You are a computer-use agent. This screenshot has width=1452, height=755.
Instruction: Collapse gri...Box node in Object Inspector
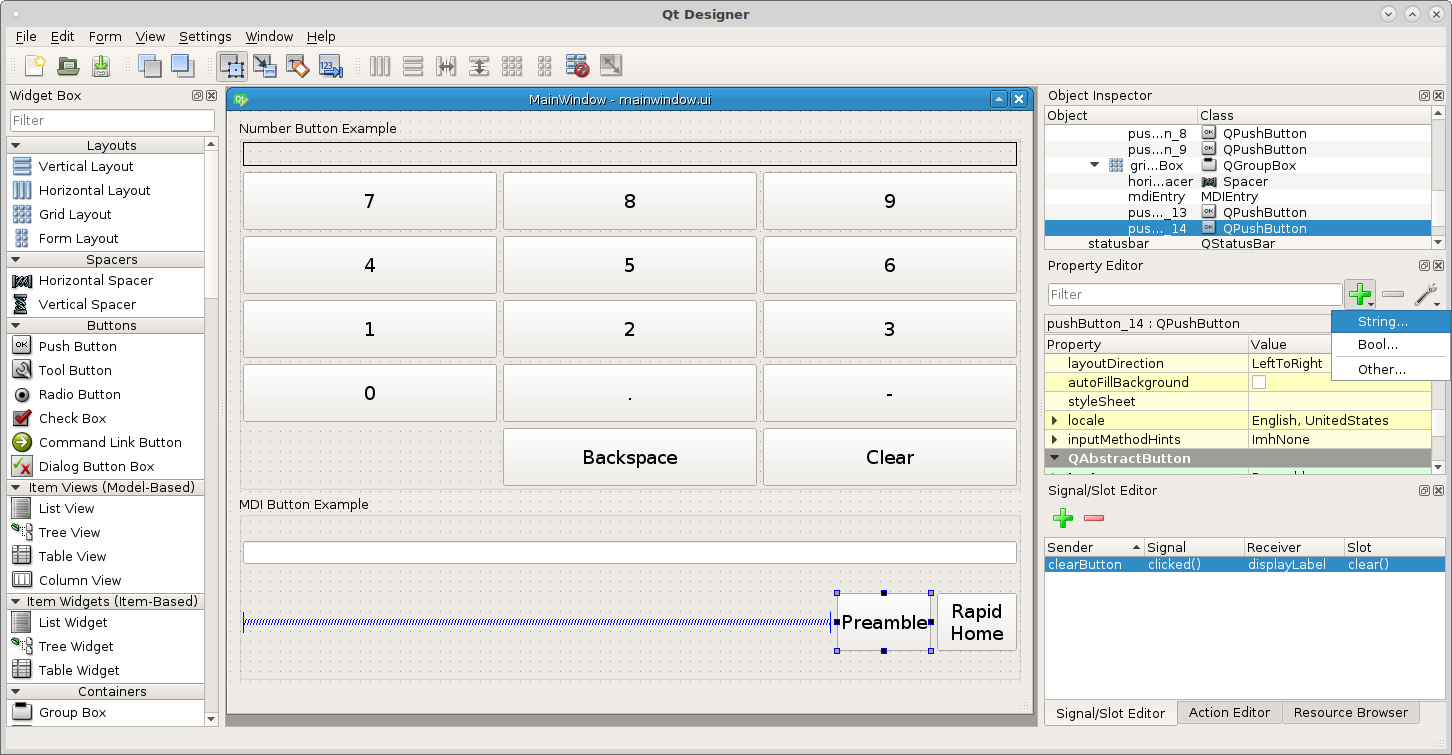pyautogui.click(x=1095, y=165)
